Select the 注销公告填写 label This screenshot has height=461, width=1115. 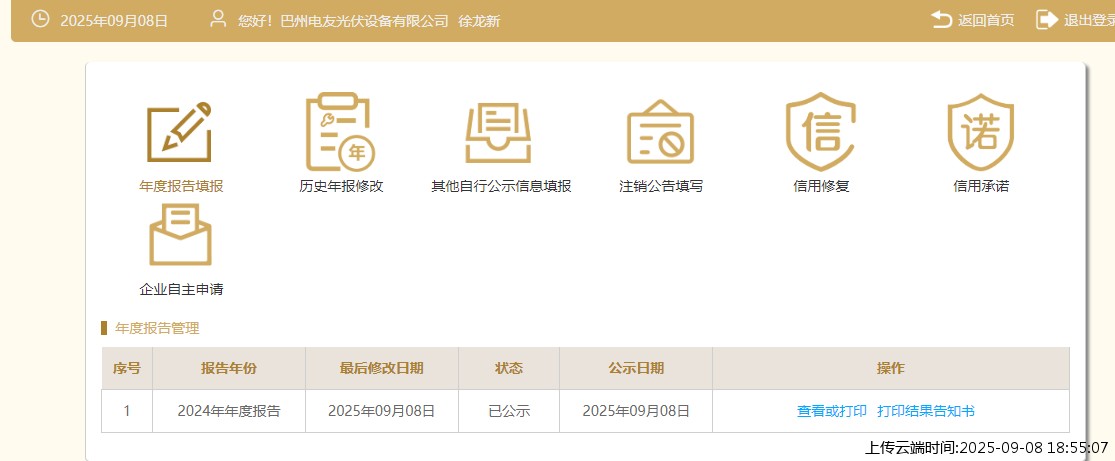[x=661, y=187]
